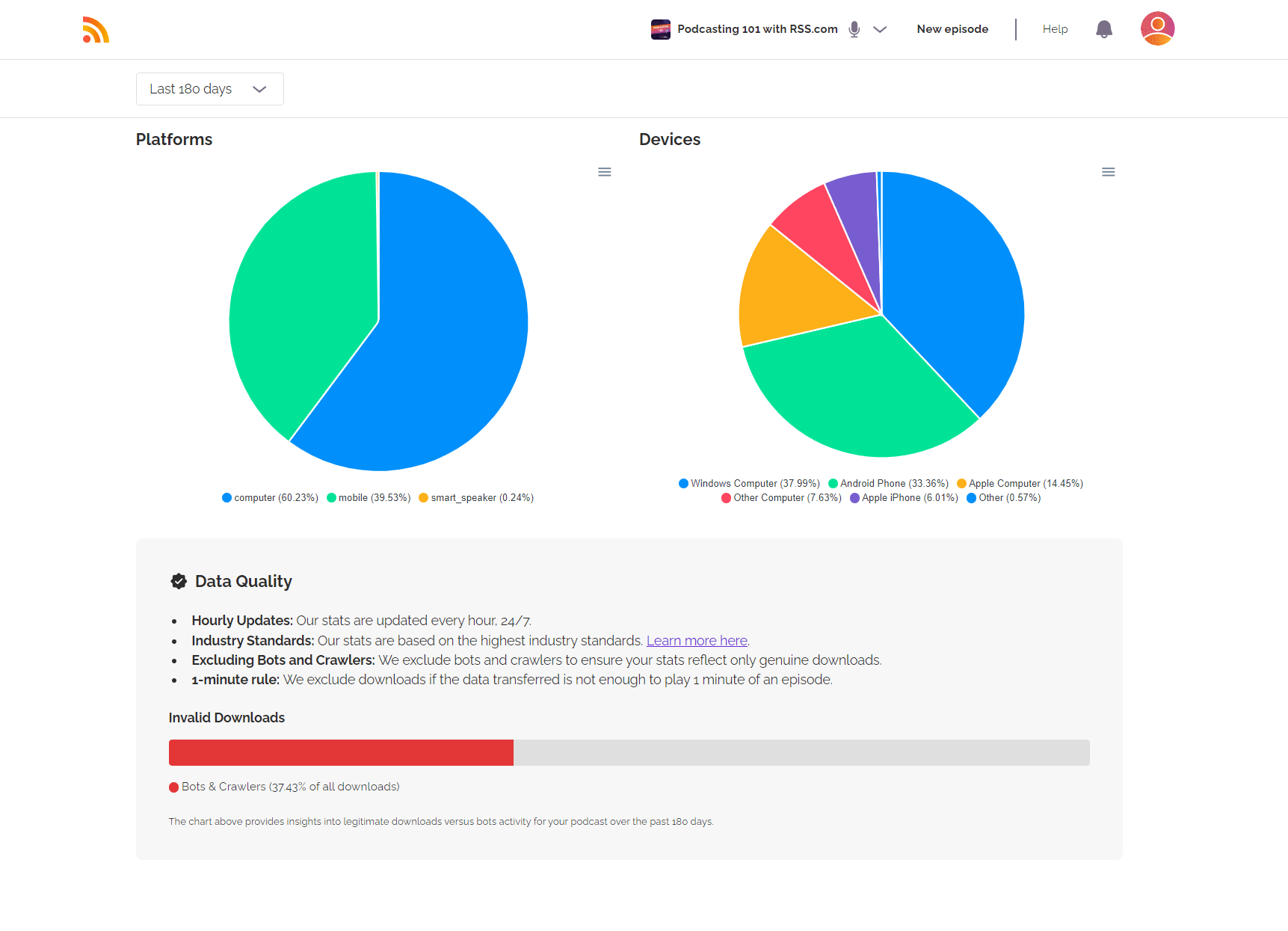
Task: Follow the Learn more here link
Action: tap(697, 641)
